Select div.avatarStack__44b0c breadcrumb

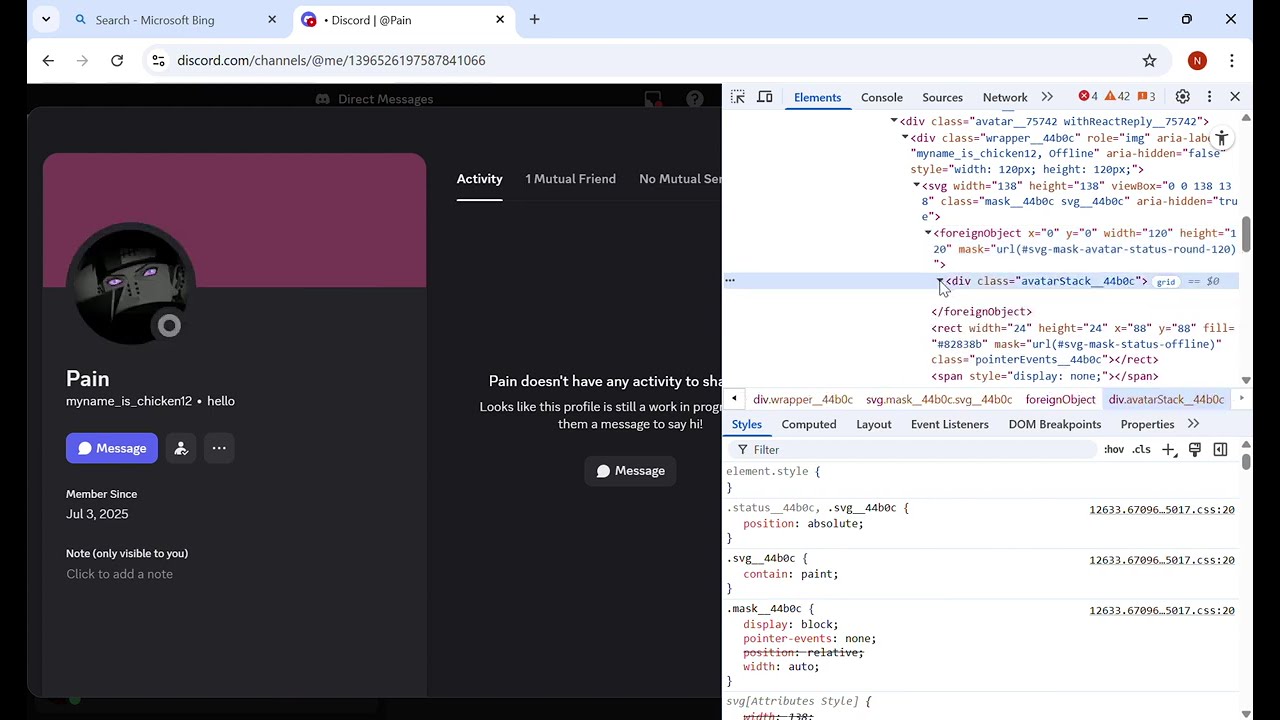1166,399
